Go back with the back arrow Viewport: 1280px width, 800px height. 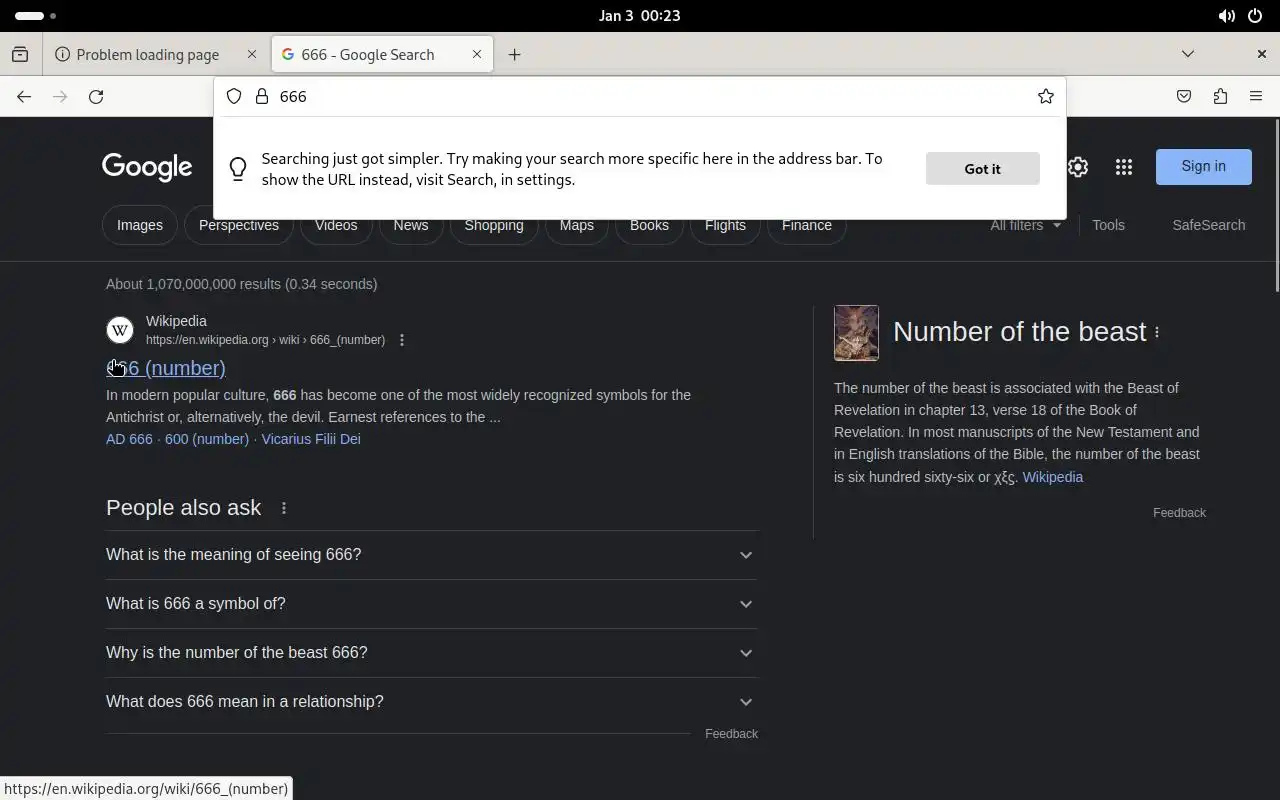tap(24, 96)
